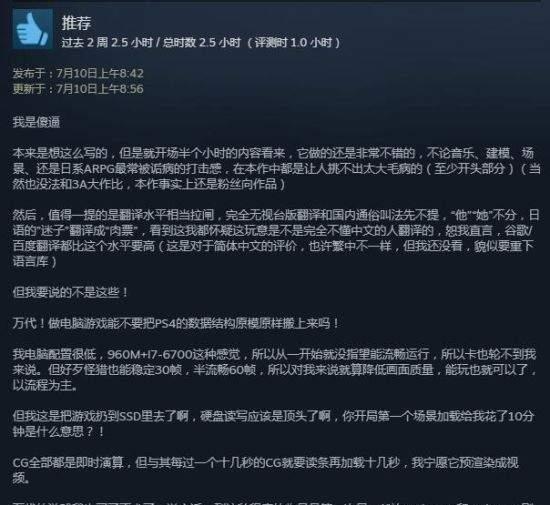Click the 3A大作 mention in the text
The height and width of the screenshot is (505, 550).
pos(86,184)
